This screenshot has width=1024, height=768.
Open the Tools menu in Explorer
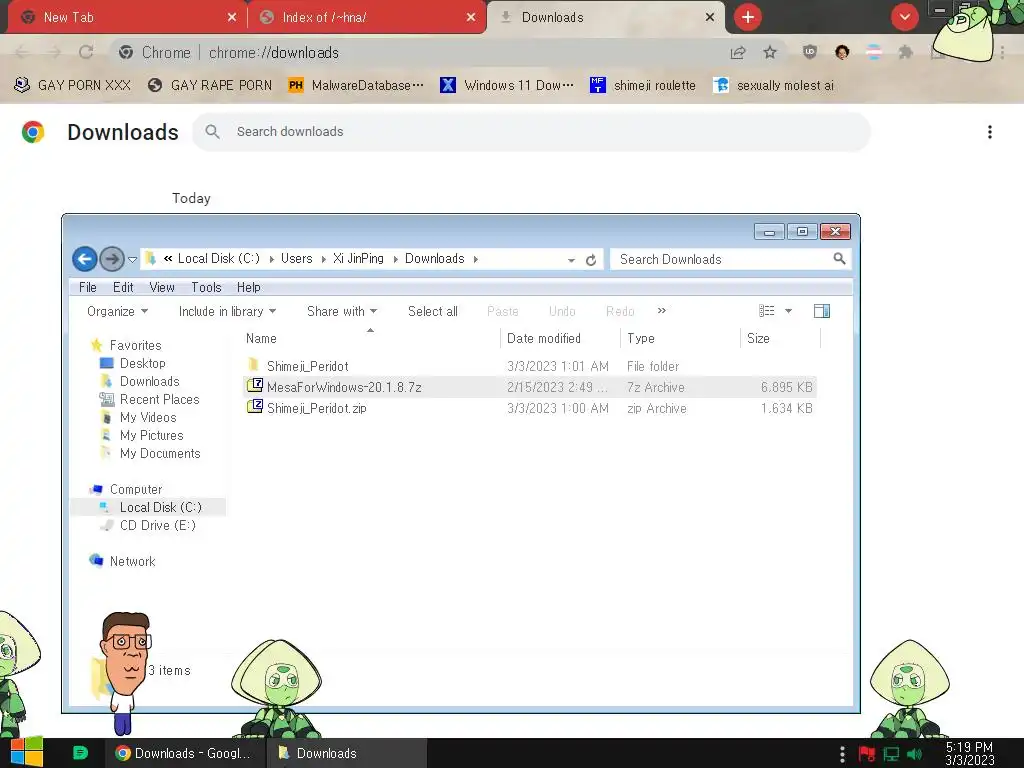coord(206,287)
